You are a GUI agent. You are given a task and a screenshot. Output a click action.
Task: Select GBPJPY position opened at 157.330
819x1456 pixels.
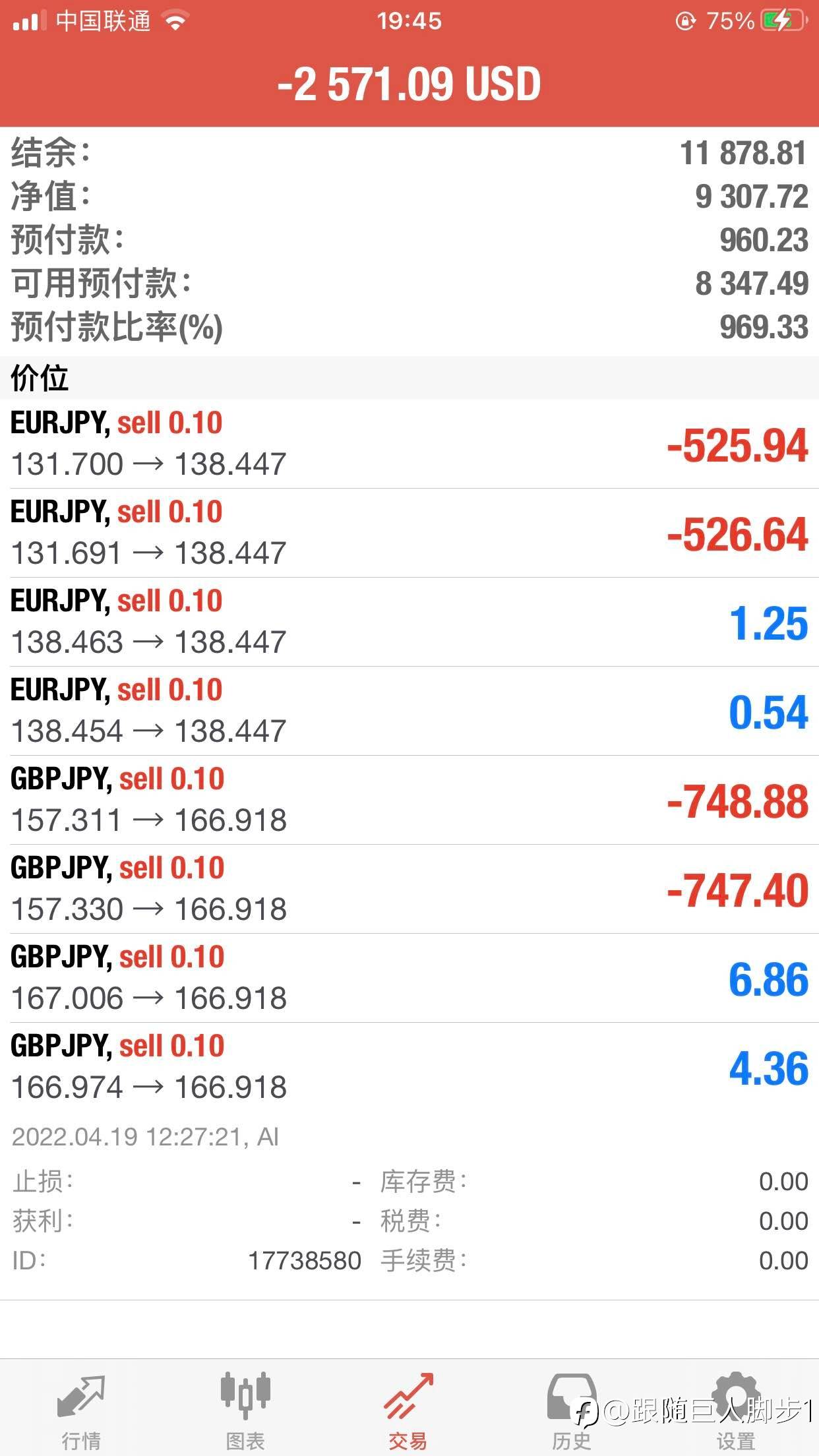pyautogui.click(x=409, y=889)
